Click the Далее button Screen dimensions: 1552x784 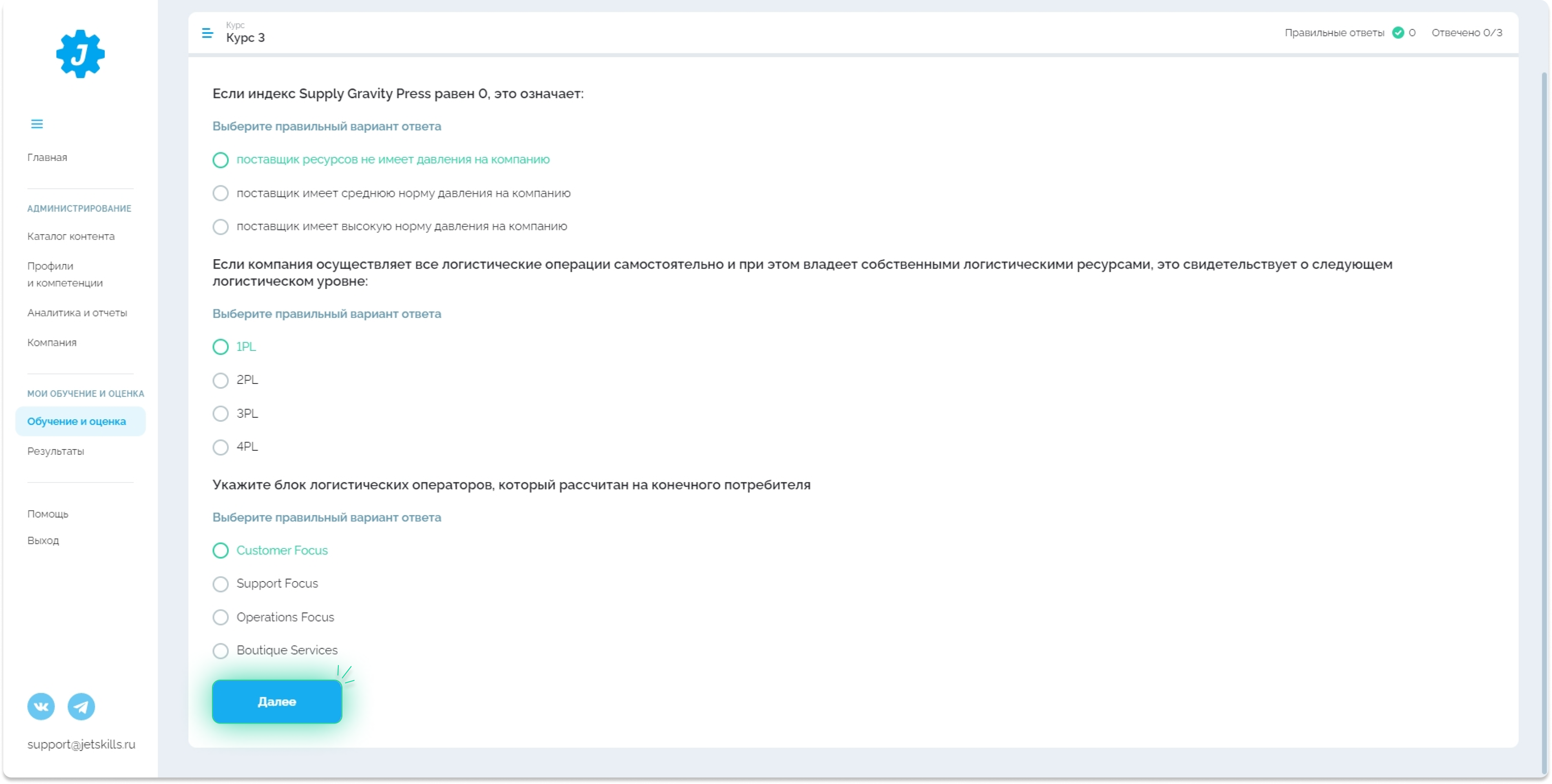pos(277,702)
